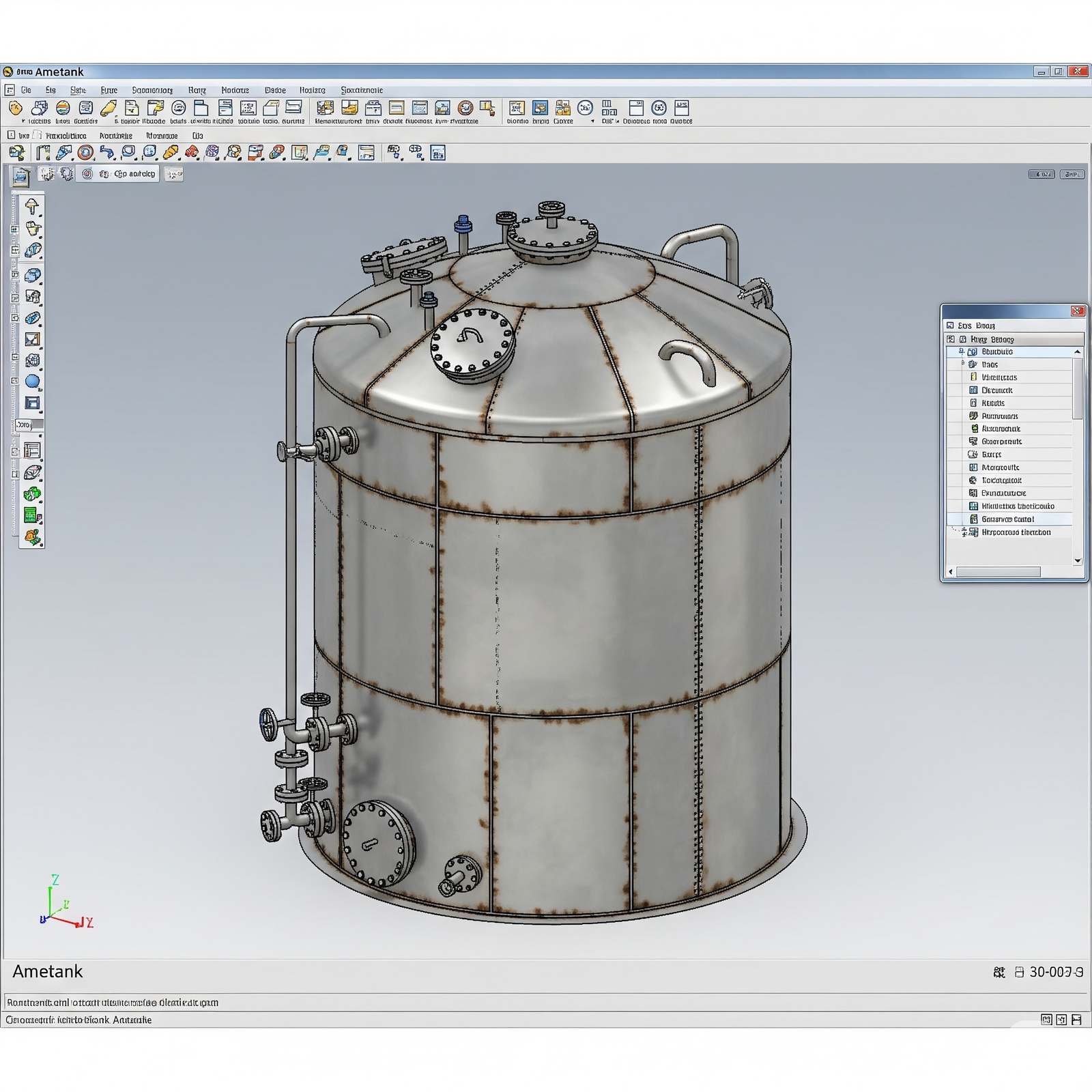
Task: Open the 'Ranz' menu in menu bar
Action: pos(197,90)
